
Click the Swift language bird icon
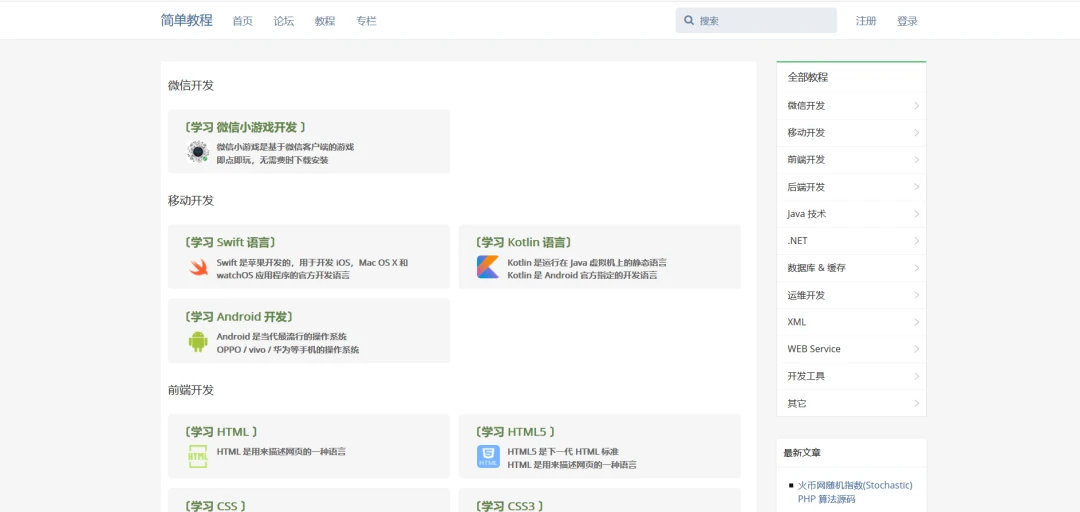click(x=198, y=268)
